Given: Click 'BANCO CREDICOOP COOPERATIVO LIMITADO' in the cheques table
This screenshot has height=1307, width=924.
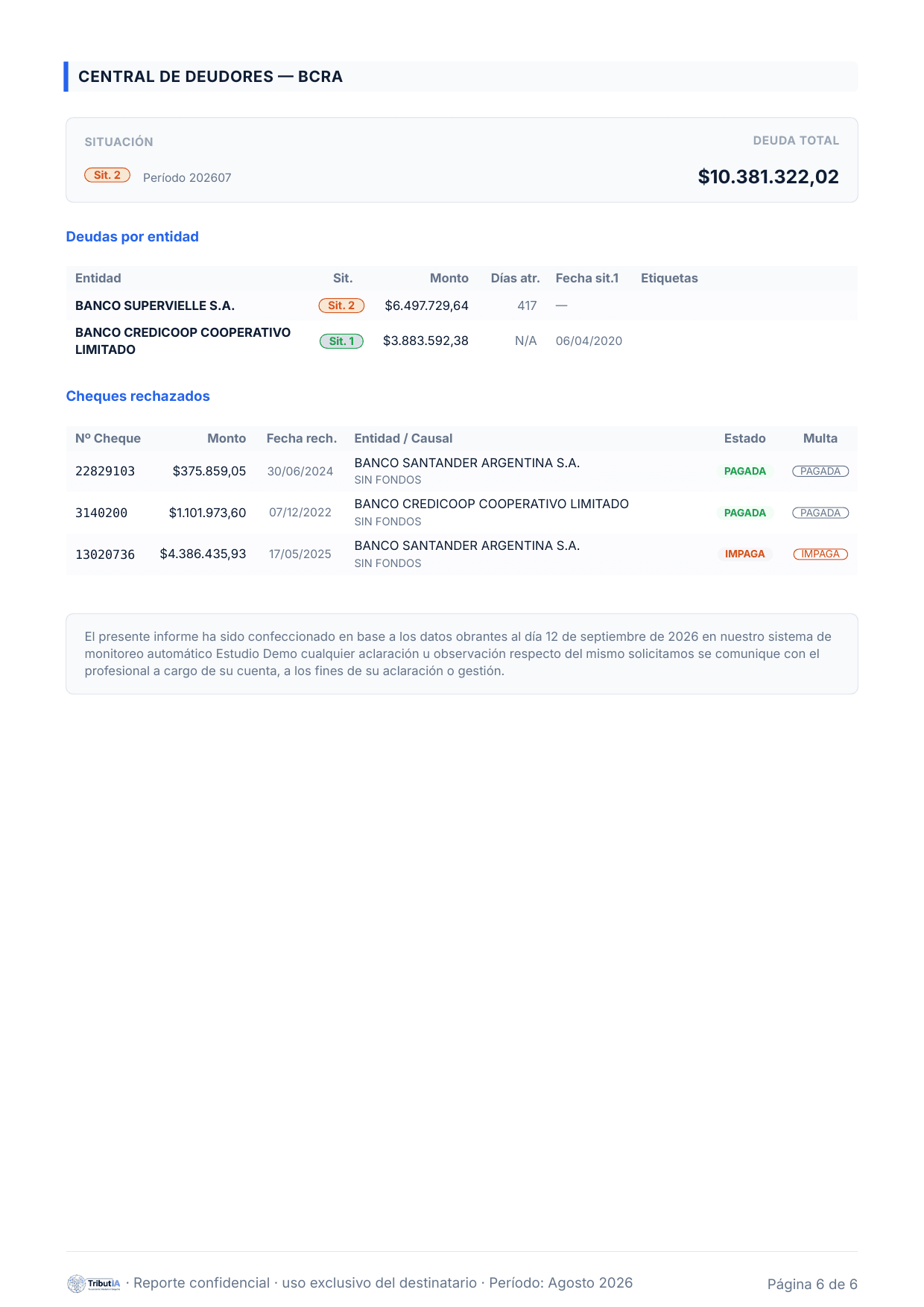Looking at the screenshot, I should (x=492, y=504).
